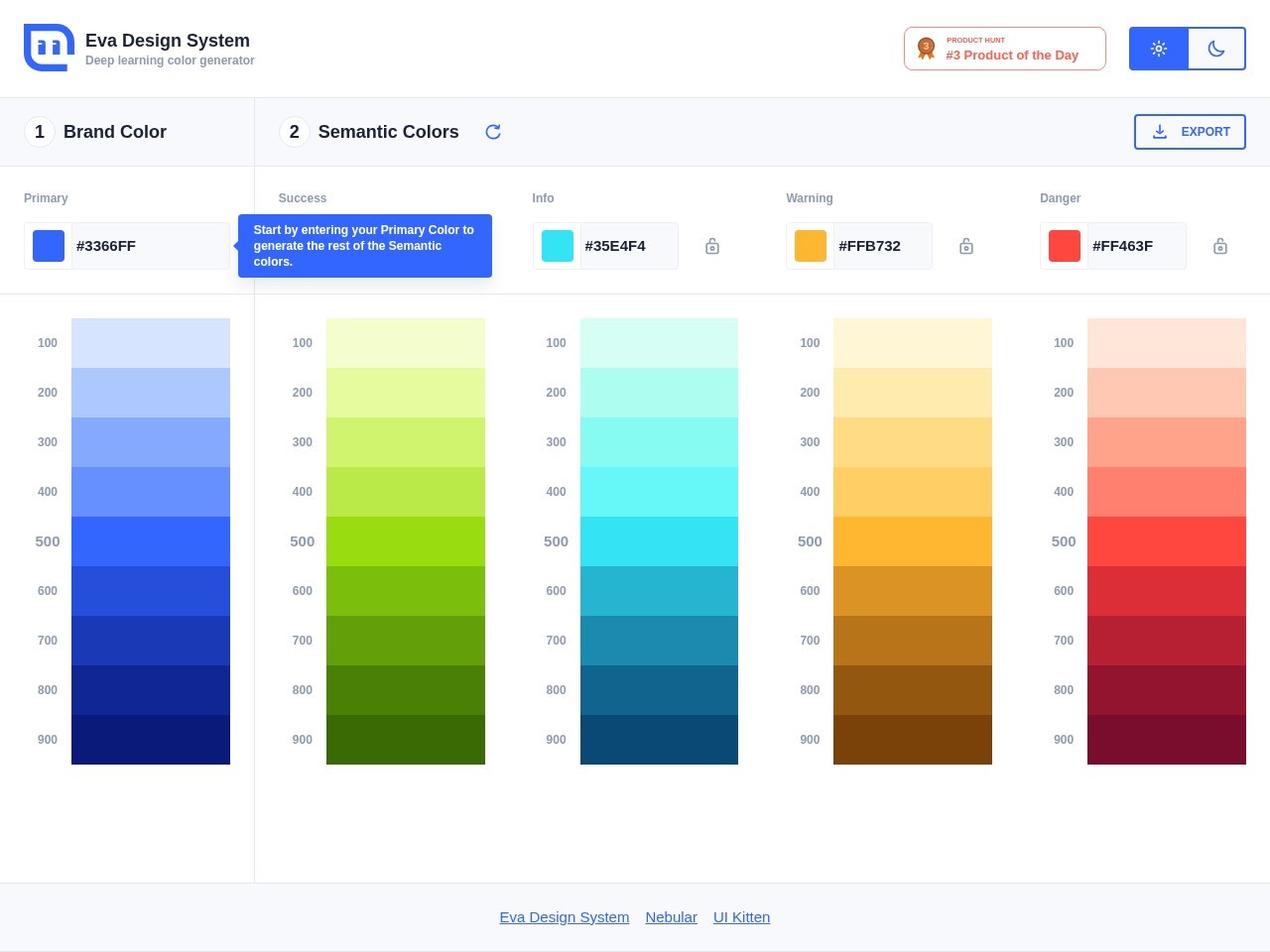Open the Eva Design System footer link

pyautogui.click(x=564, y=916)
